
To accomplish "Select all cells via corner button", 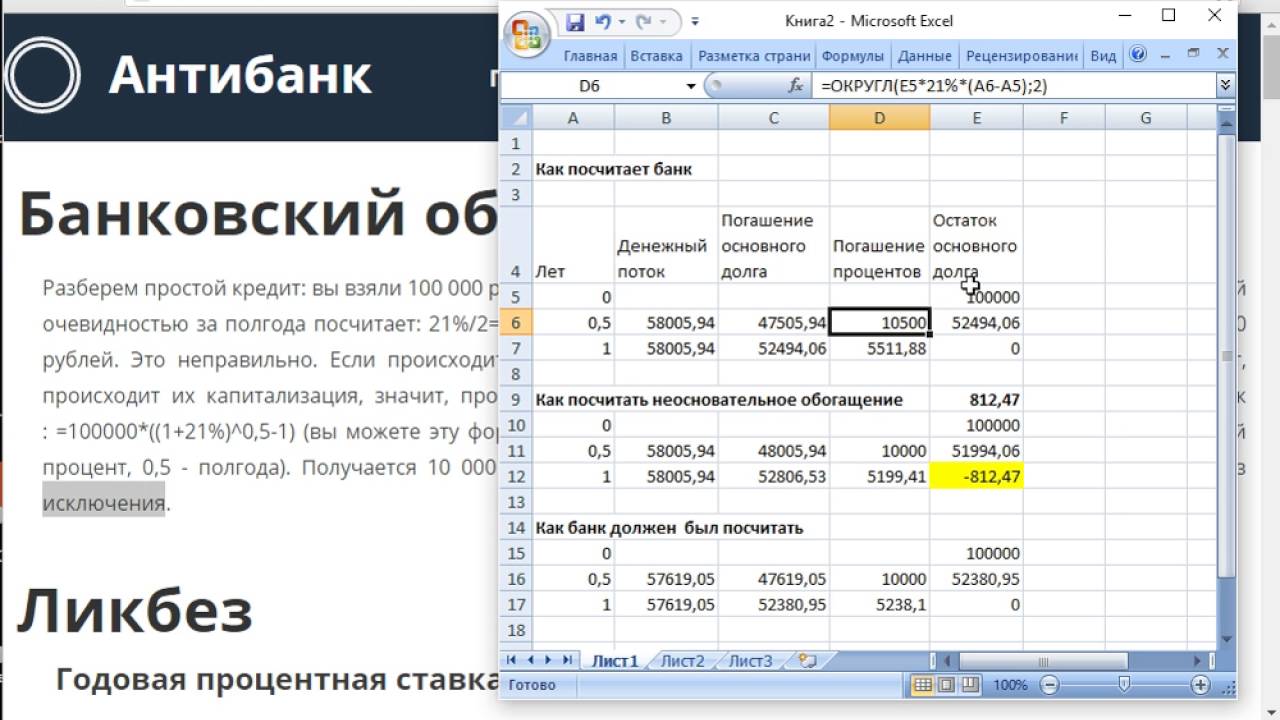I will [x=516, y=118].
